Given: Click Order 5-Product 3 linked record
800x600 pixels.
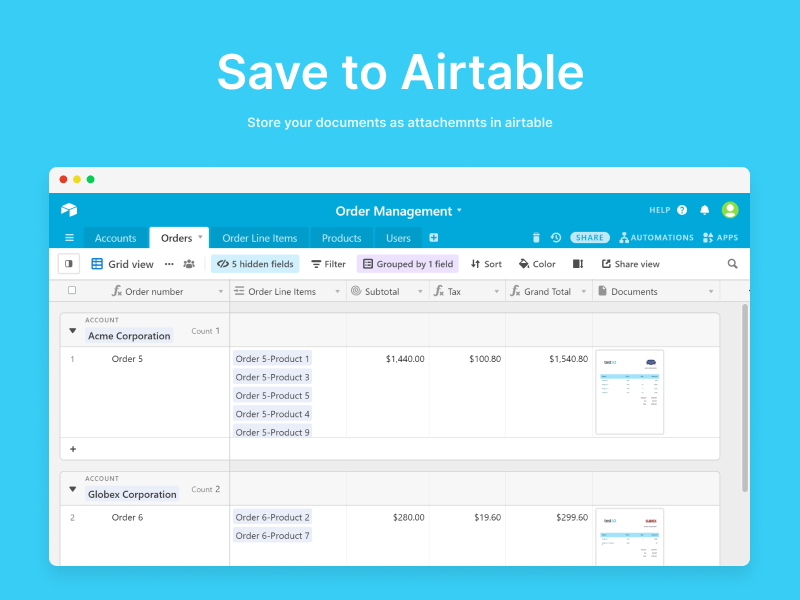Looking at the screenshot, I should coord(272,377).
